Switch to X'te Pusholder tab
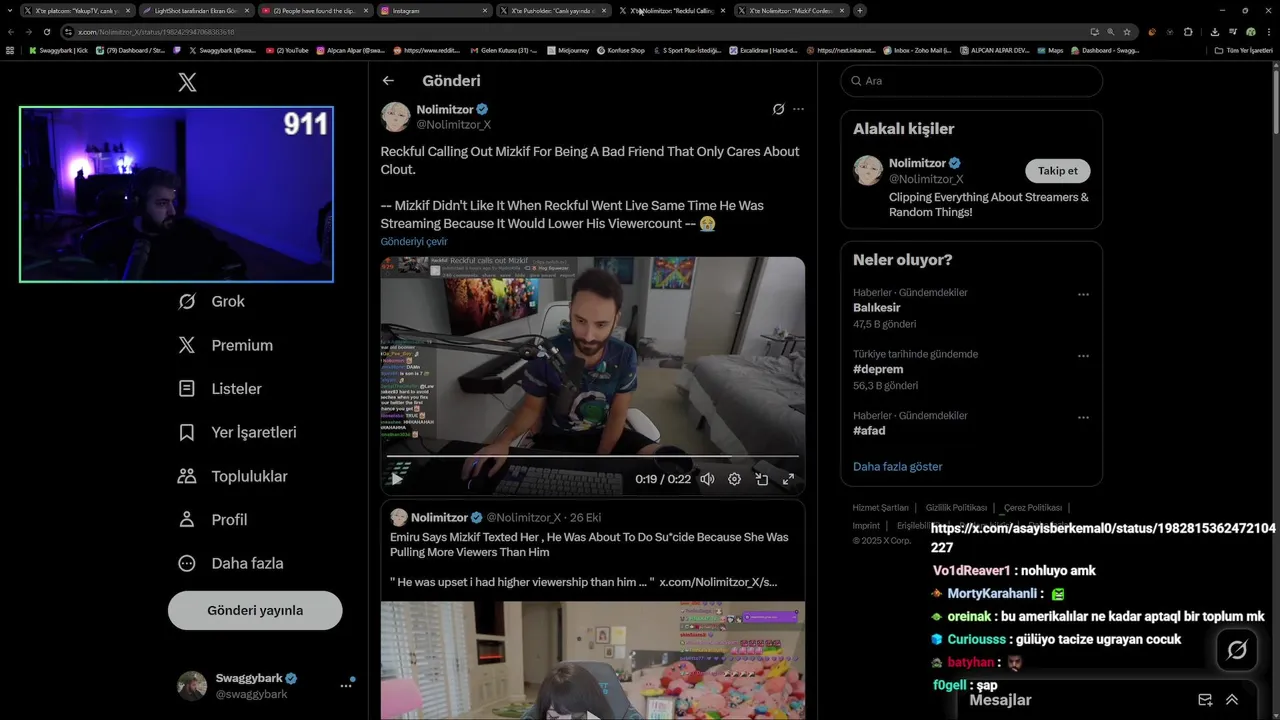The height and width of the screenshot is (720, 1280). [553, 10]
